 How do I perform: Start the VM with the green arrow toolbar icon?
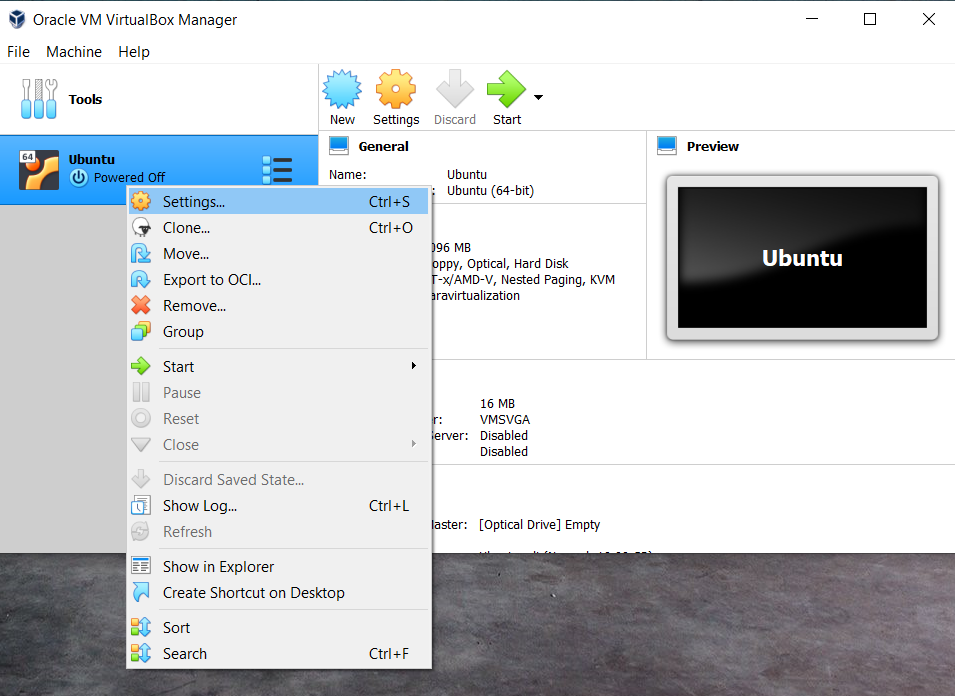click(x=506, y=89)
